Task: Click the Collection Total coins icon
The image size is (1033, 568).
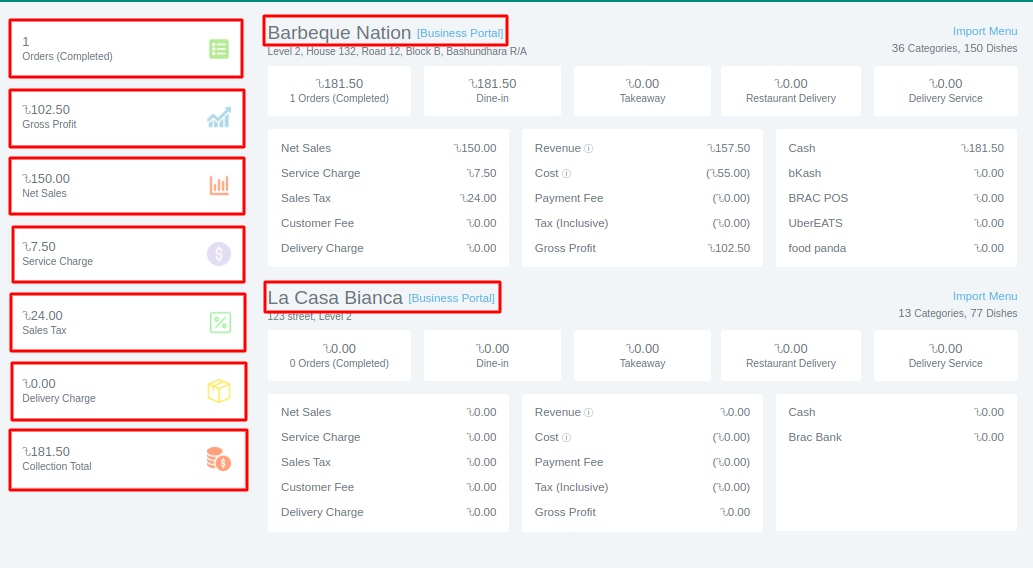Action: click(x=219, y=459)
